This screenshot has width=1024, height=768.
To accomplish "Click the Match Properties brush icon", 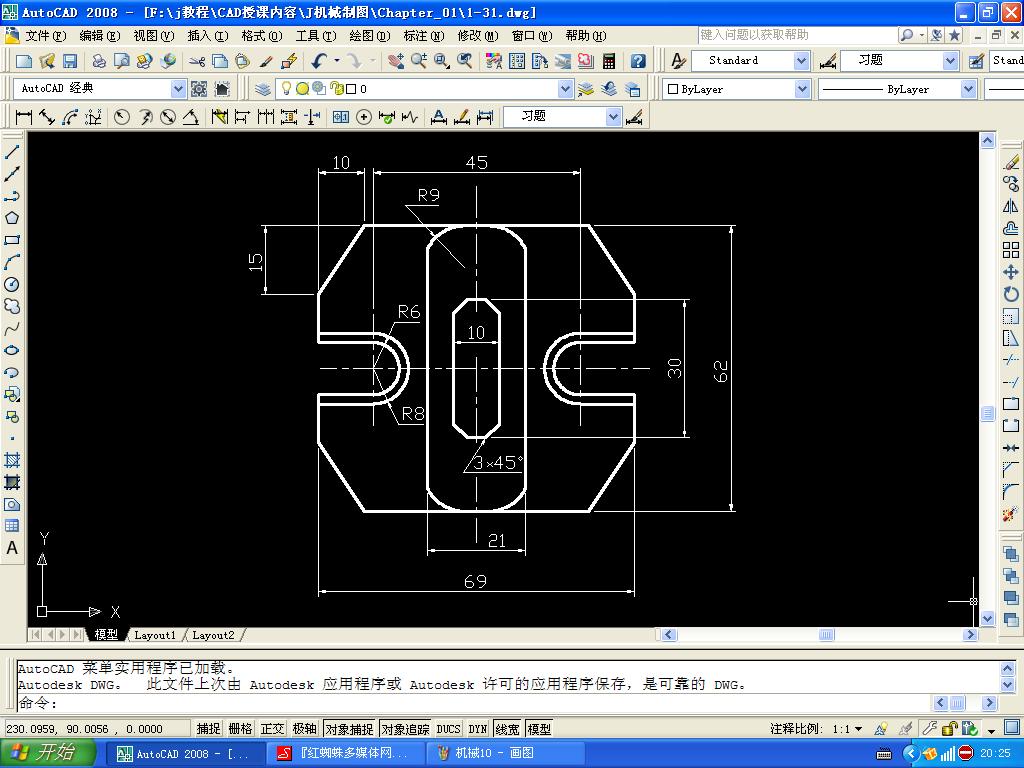I will pos(266,61).
